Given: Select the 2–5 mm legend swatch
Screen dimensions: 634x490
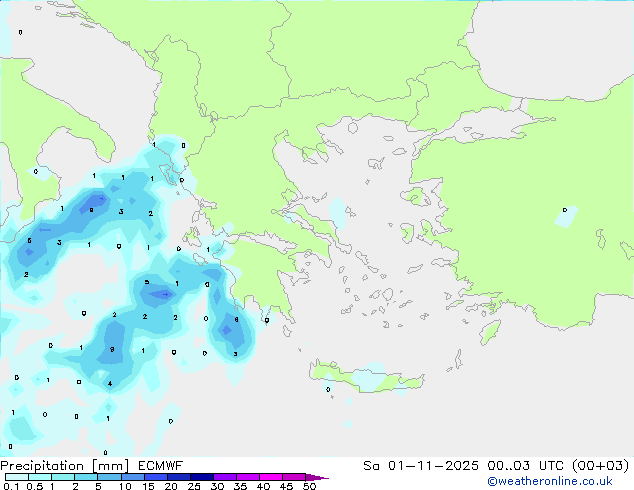Looking at the screenshot, I should click(86, 477).
